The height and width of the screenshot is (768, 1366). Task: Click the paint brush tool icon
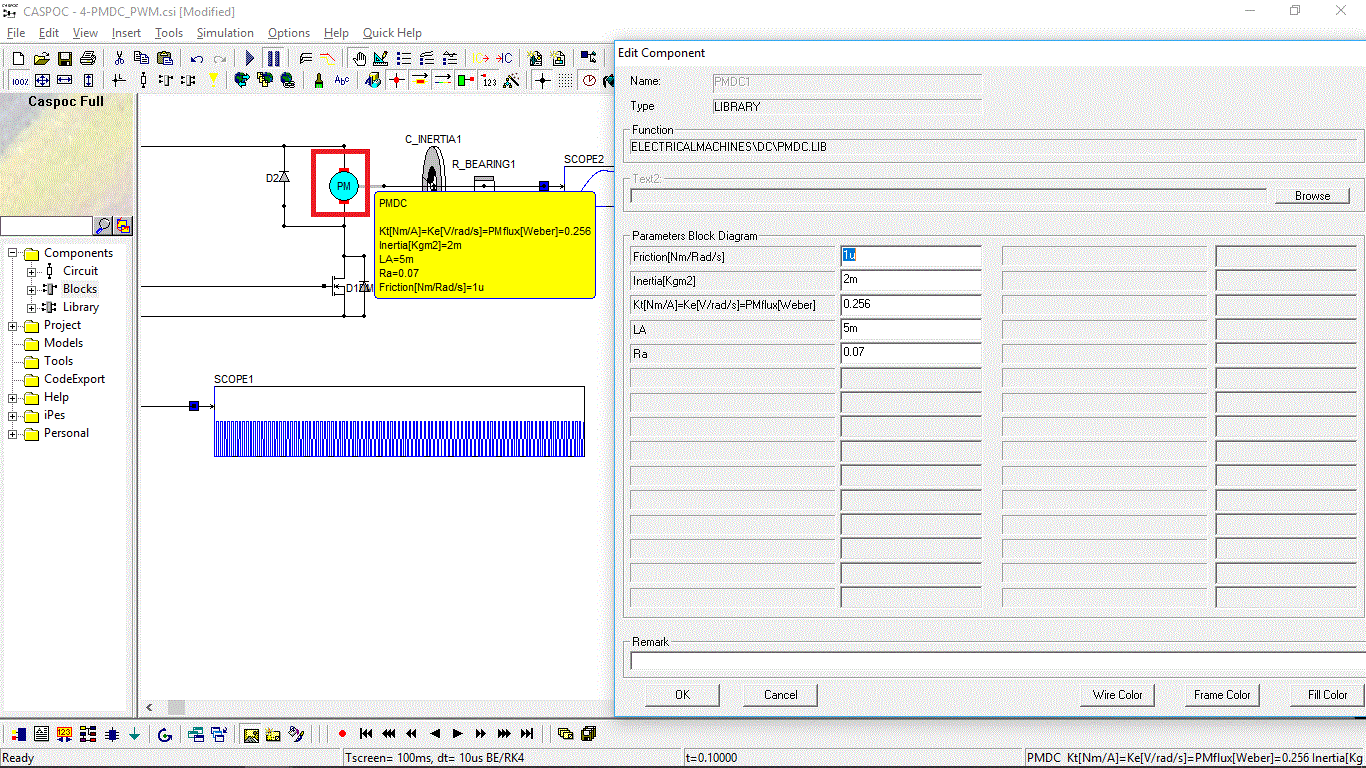tap(319, 80)
